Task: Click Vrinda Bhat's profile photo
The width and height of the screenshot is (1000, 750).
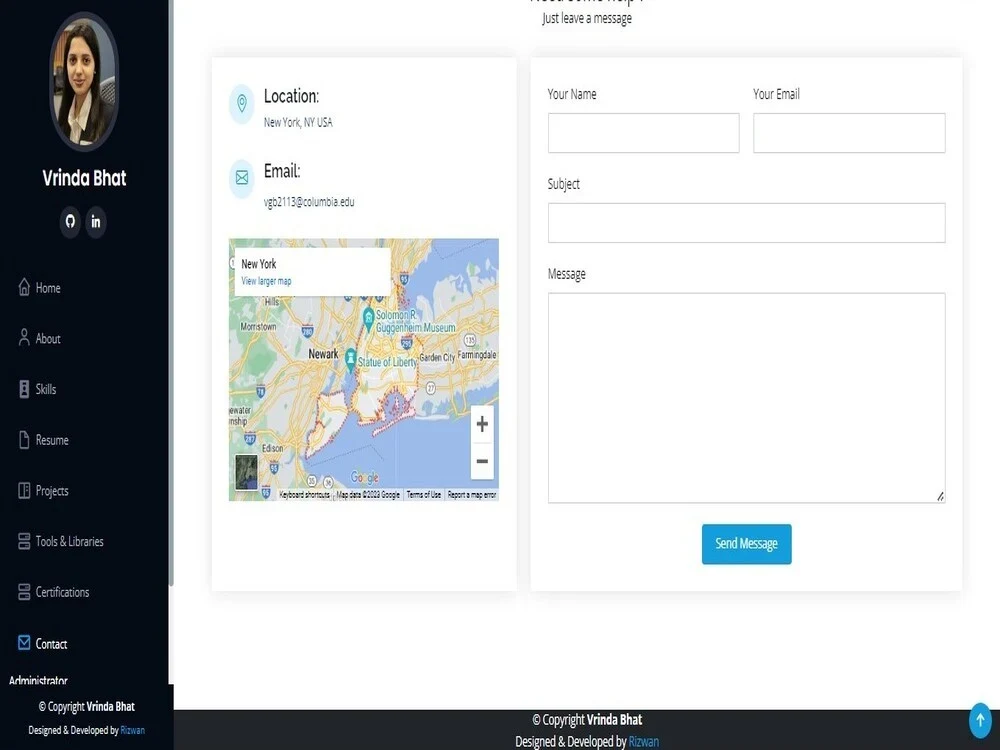Action: [x=84, y=82]
